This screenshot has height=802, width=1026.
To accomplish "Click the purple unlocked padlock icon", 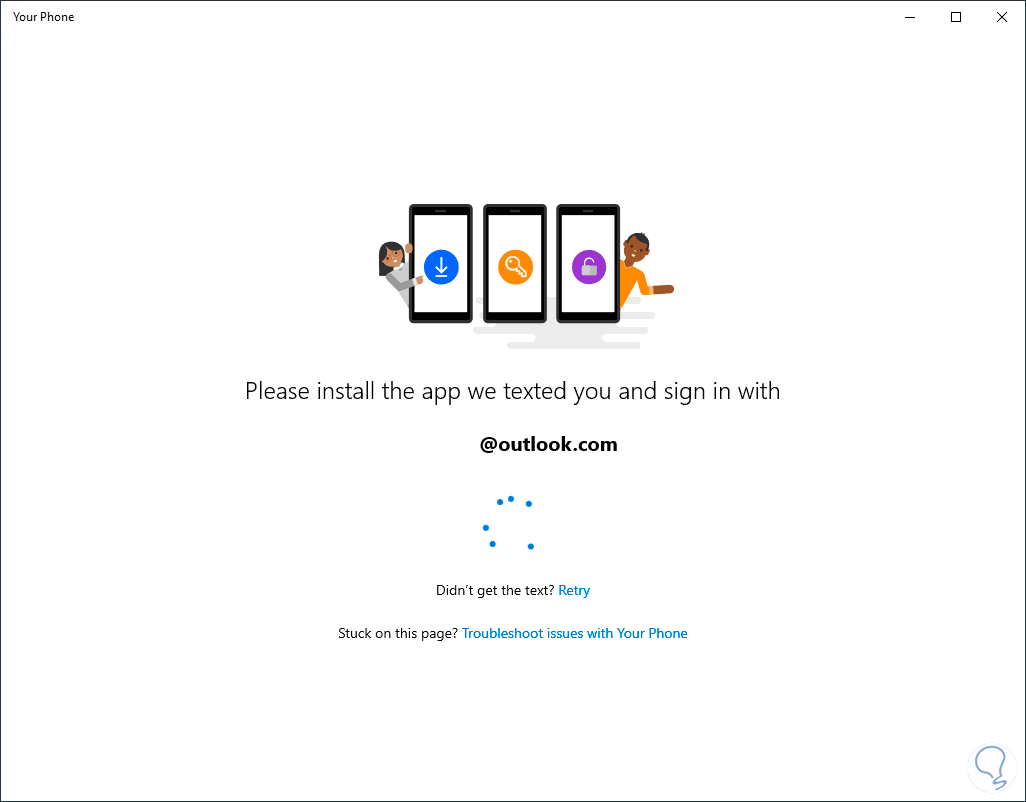I will point(589,267).
